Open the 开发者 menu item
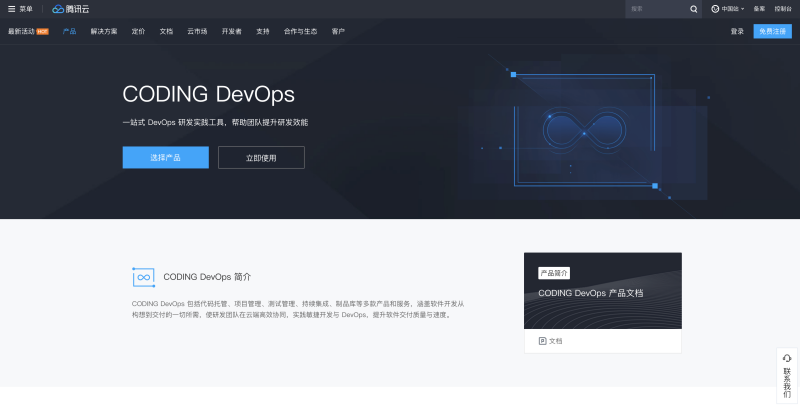The image size is (800, 405). click(232, 31)
